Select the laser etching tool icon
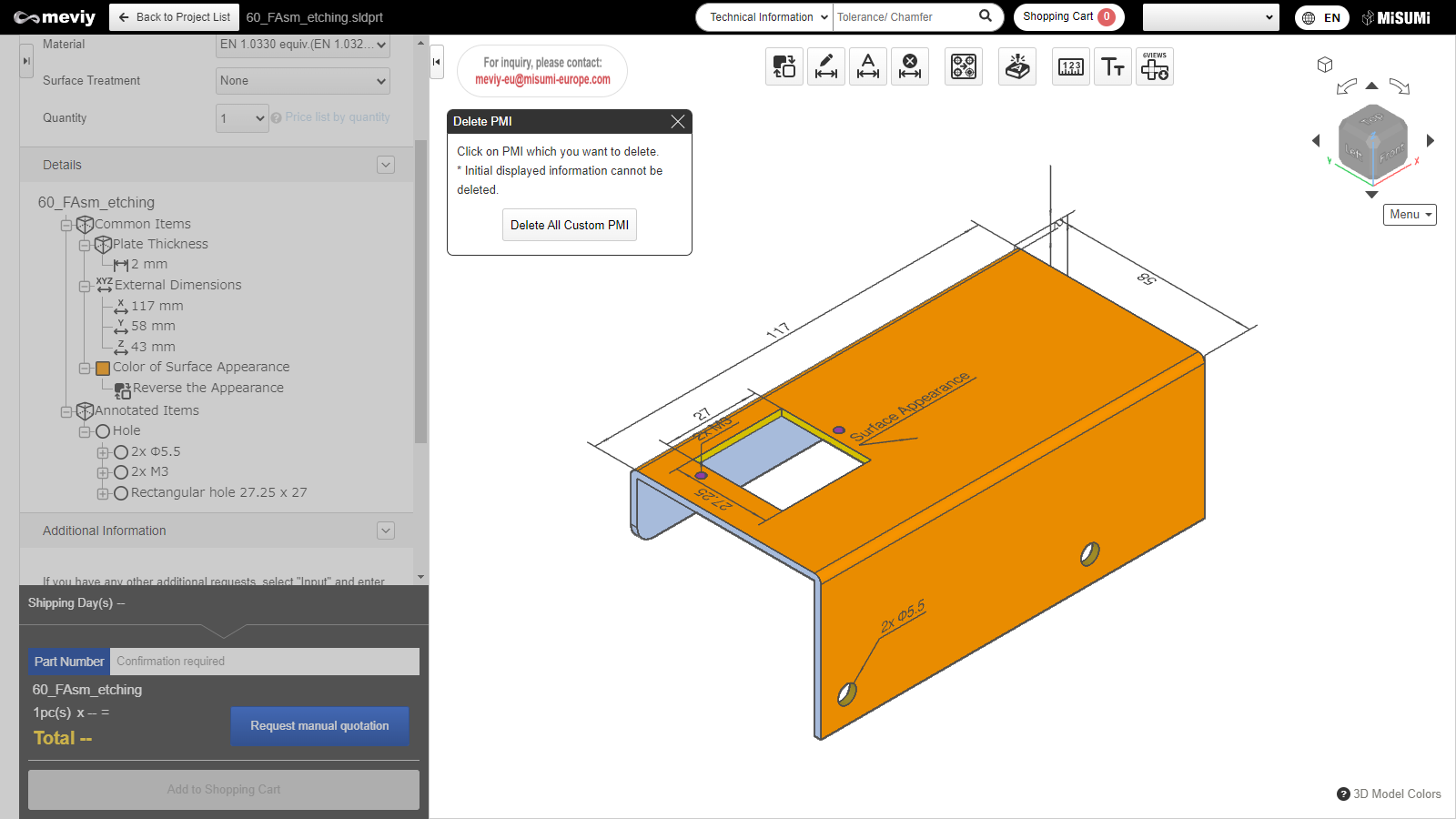This screenshot has height=819, width=1456. (1017, 66)
